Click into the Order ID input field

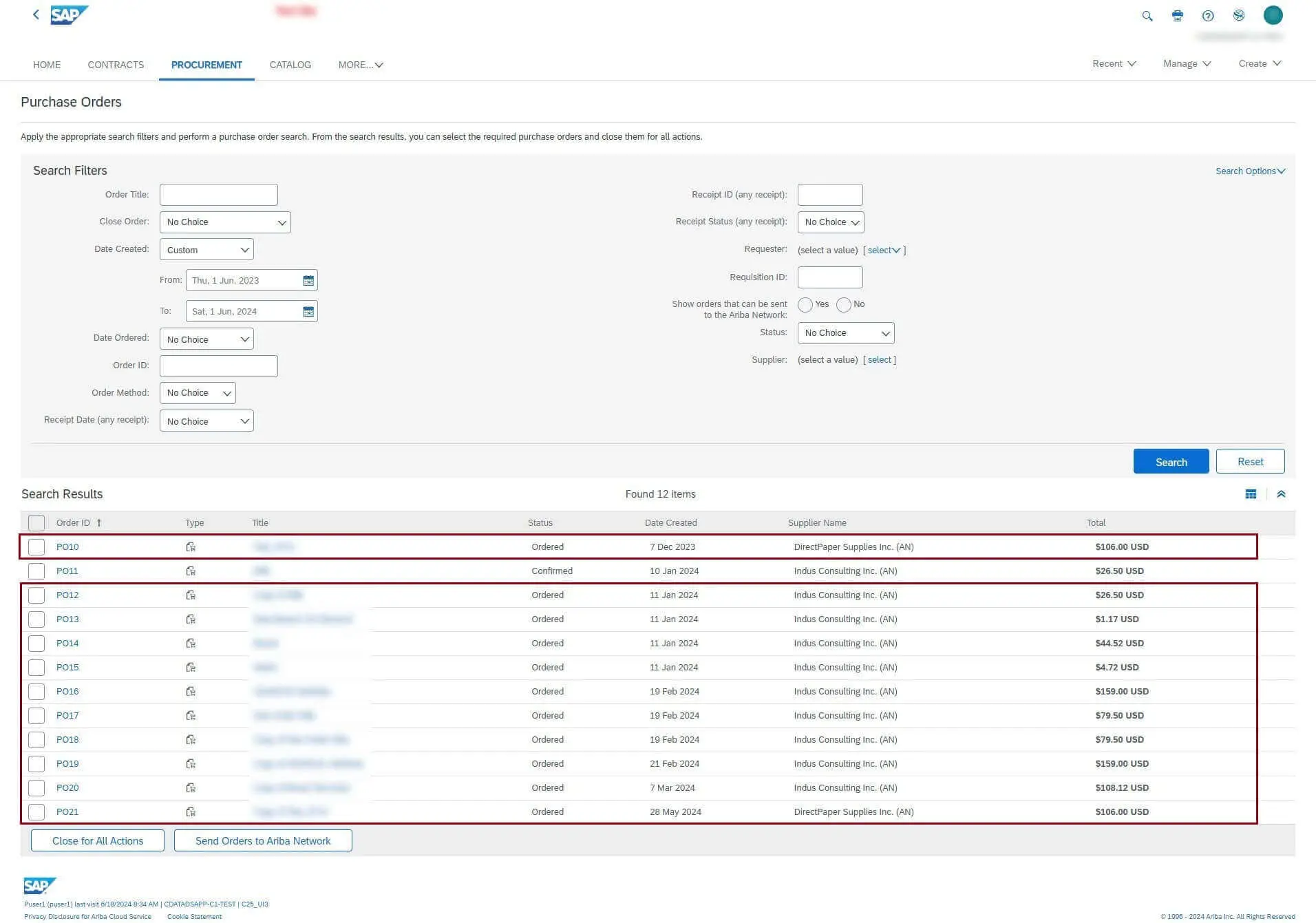(219, 366)
